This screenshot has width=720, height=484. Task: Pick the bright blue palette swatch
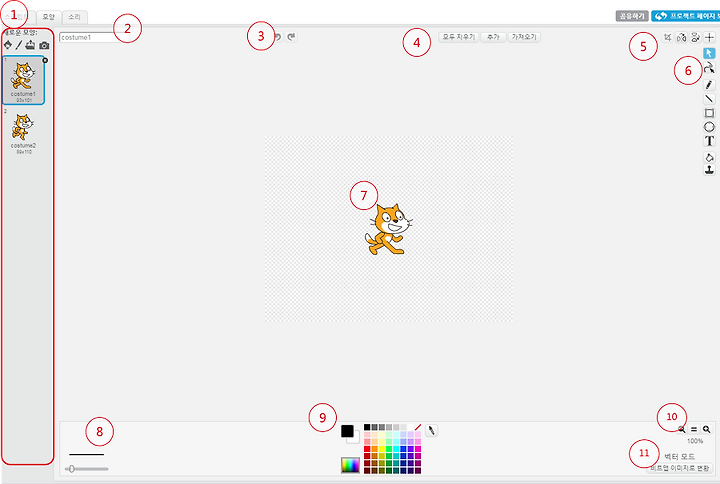point(403,449)
